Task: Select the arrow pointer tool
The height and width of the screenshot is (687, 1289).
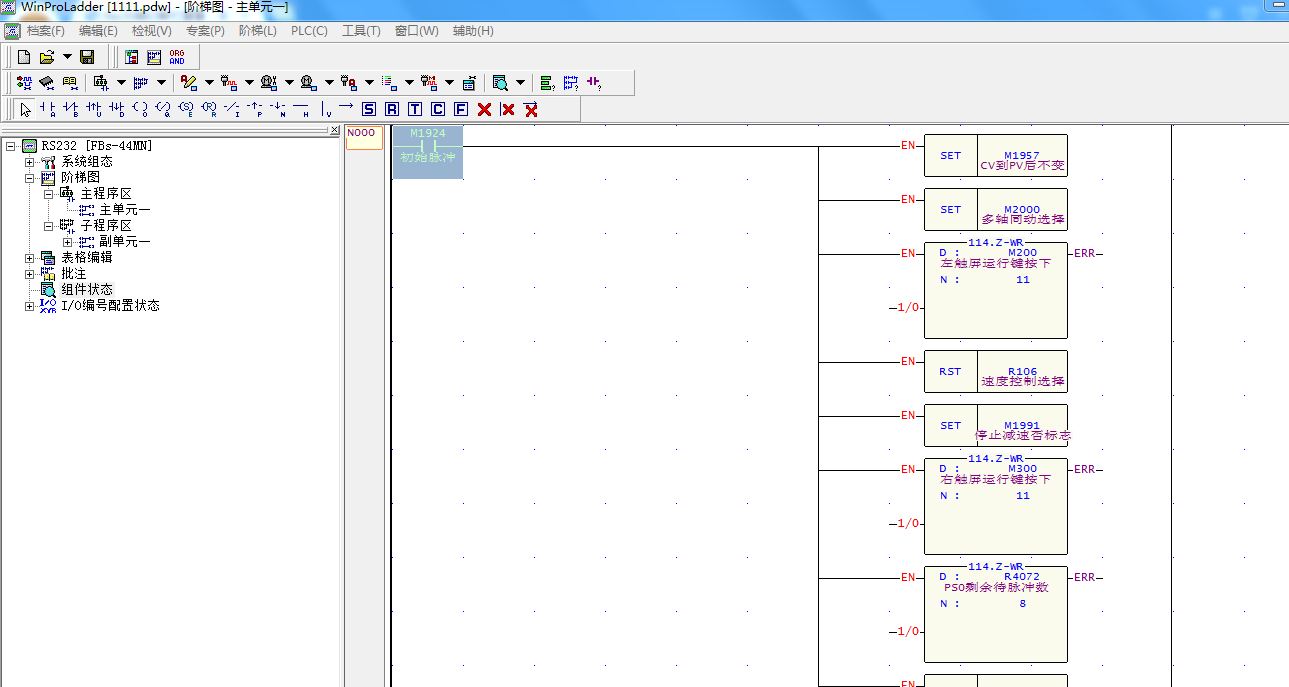Action: tap(25, 109)
